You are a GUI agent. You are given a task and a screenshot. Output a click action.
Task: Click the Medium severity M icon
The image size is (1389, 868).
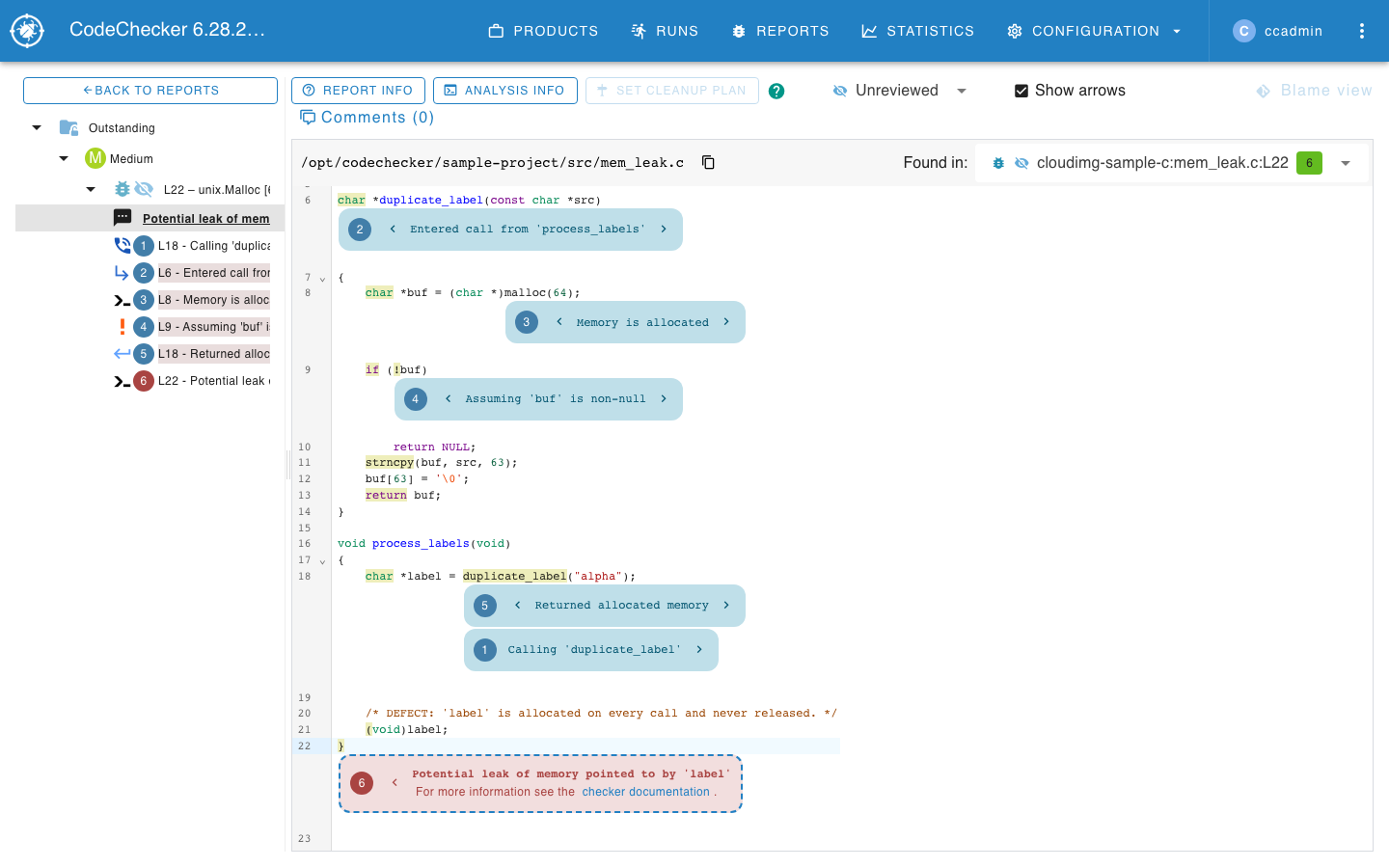(x=95, y=158)
